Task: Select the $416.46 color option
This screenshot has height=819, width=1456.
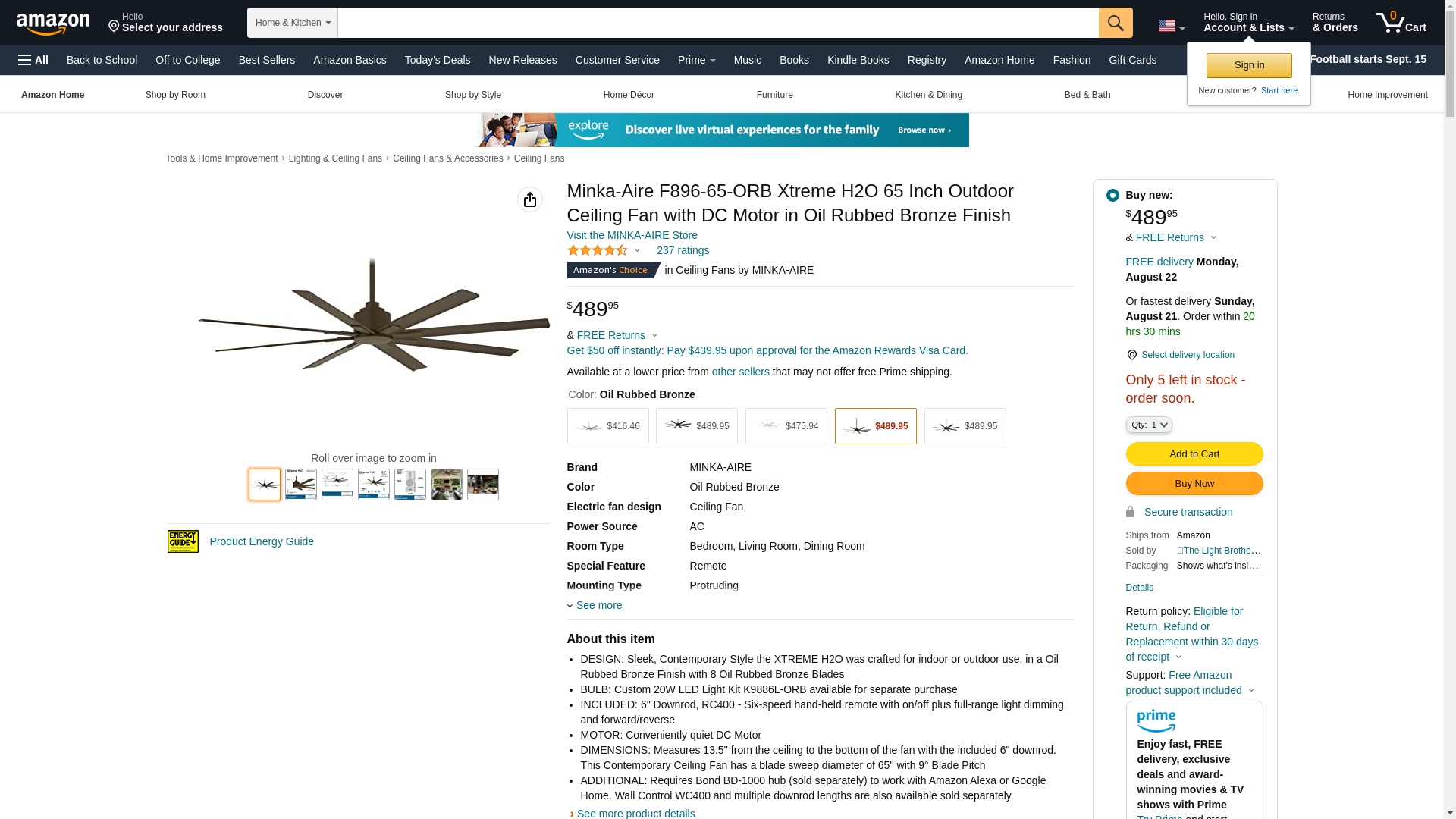Action: coord(607,426)
